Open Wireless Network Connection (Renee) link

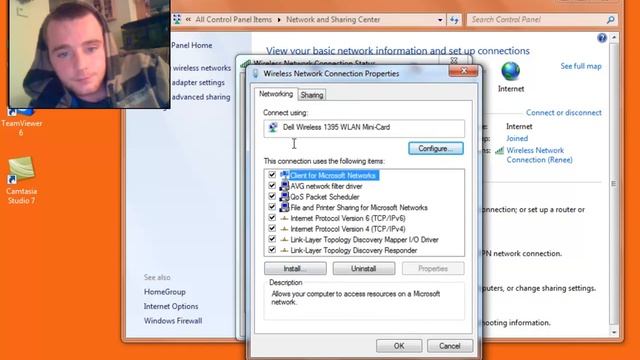point(539,155)
